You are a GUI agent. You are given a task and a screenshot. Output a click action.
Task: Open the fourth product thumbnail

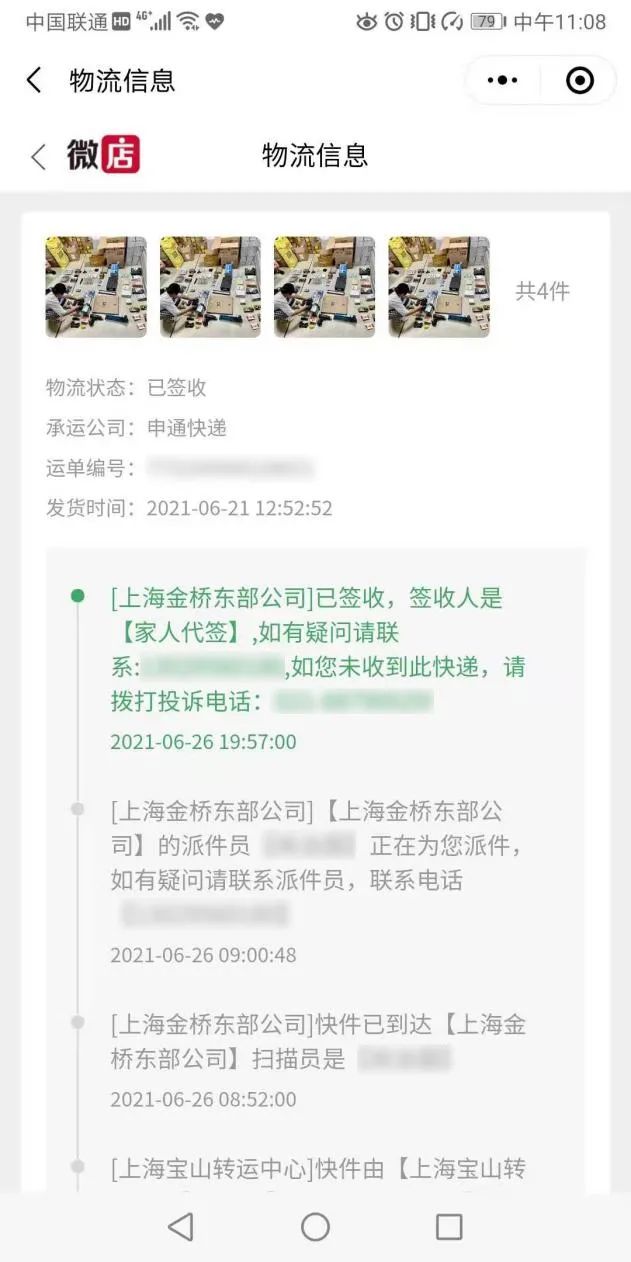pos(439,287)
